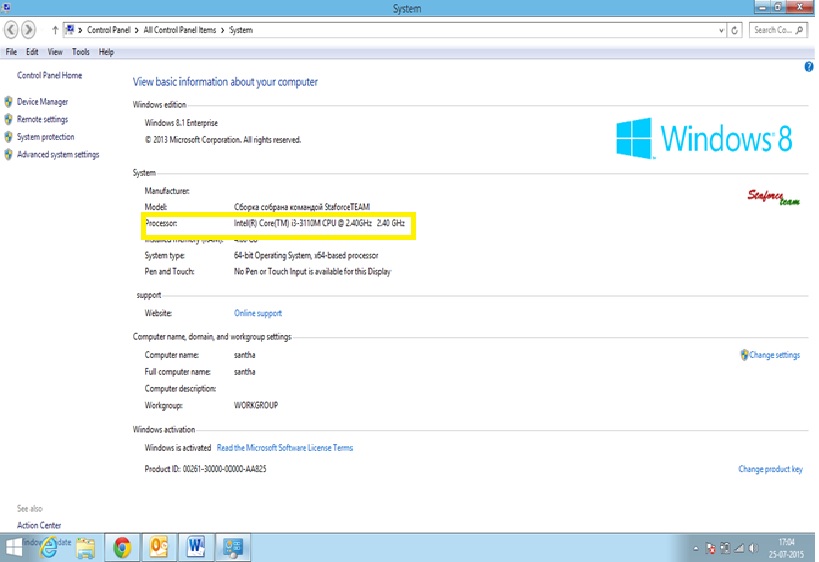Image resolution: width=819 pixels, height=562 pixels.
Task: Open the Tools menu
Action: (80, 52)
